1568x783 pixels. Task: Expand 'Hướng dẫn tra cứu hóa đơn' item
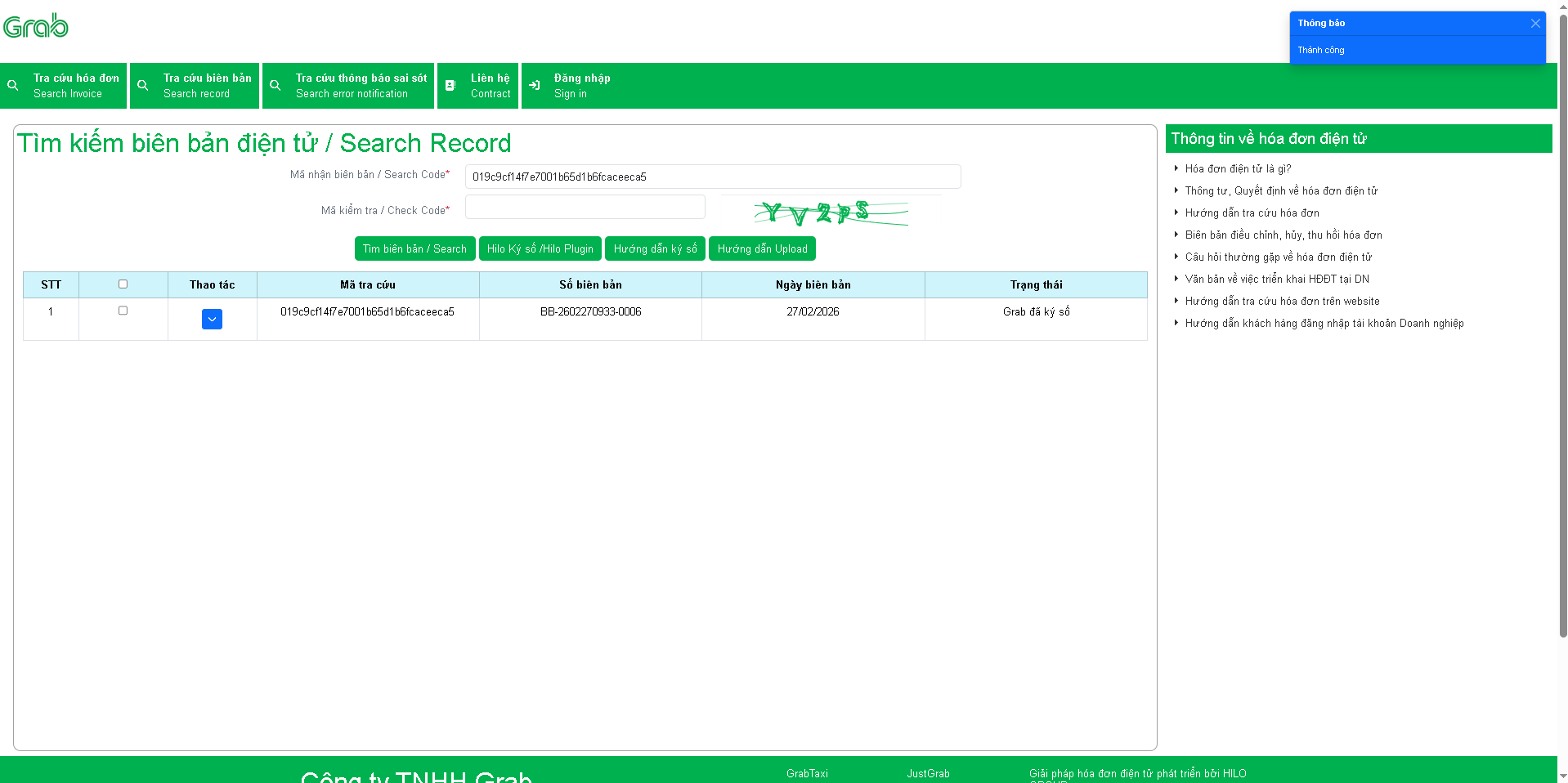(x=1252, y=213)
